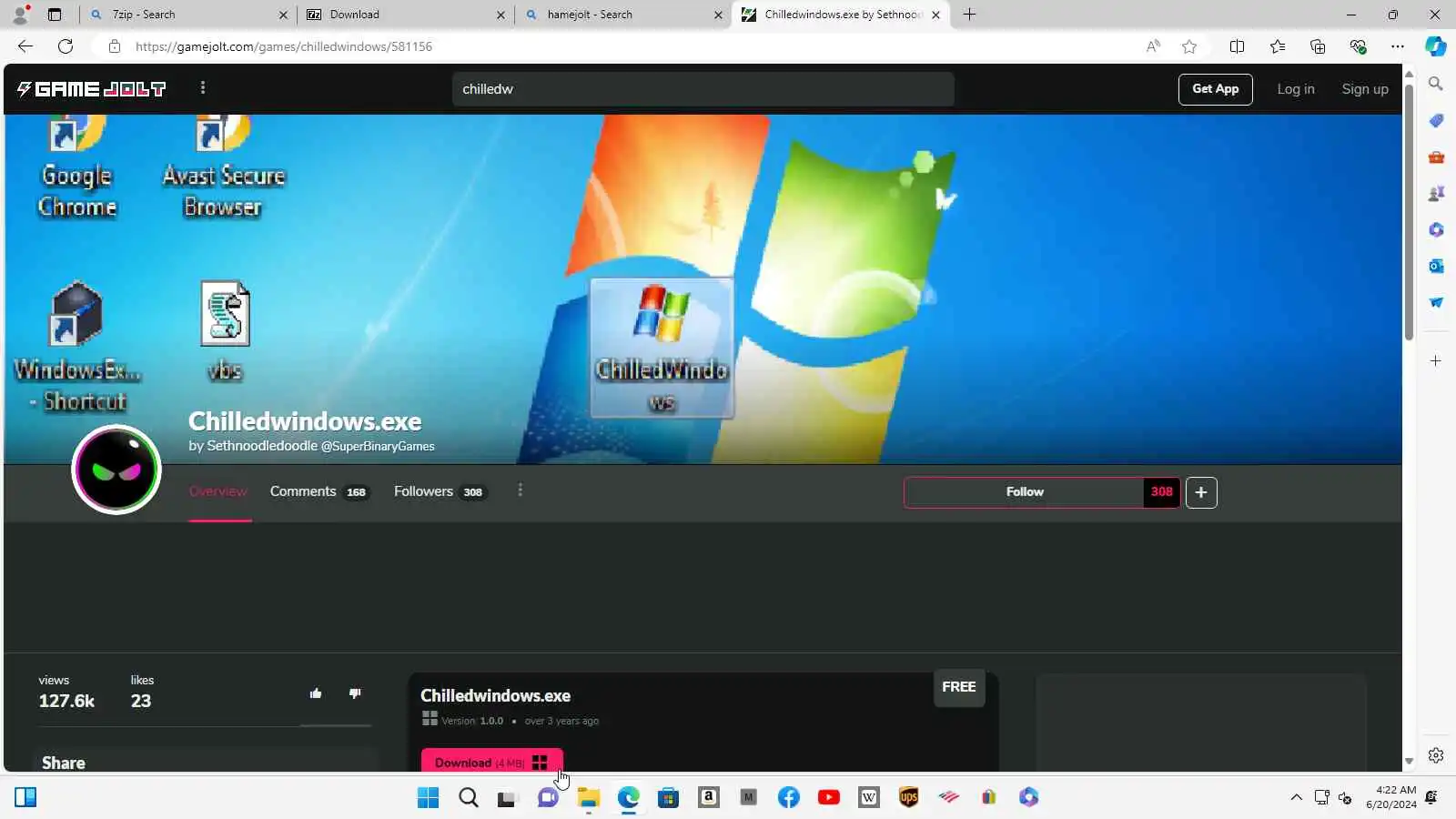
Task: Open the sidebar Drop icon
Action: 1436,302
